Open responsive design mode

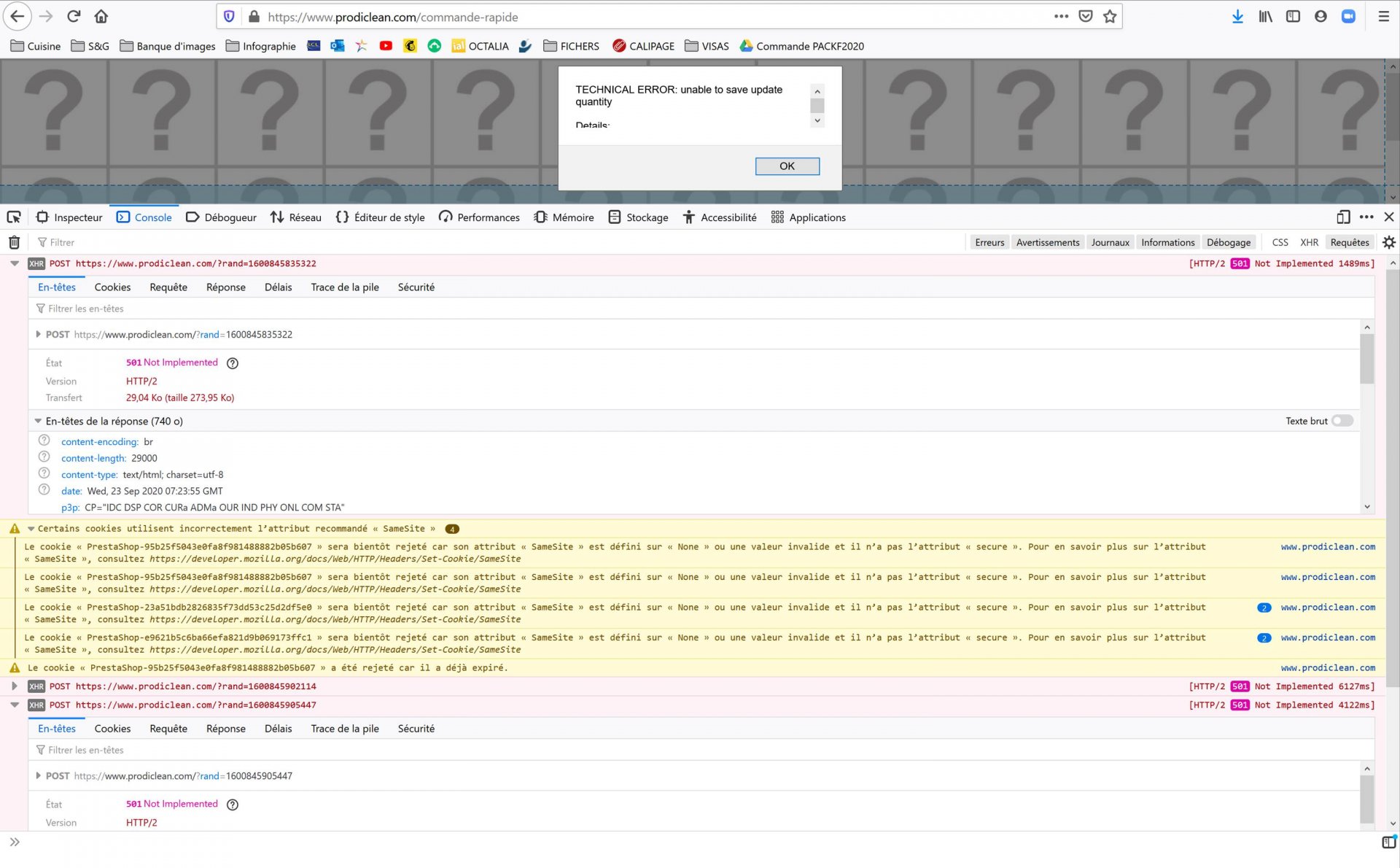[1343, 217]
